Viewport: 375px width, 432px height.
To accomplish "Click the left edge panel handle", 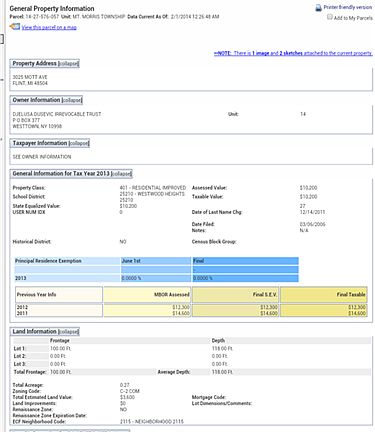I will pyautogui.click(x=2, y=39).
